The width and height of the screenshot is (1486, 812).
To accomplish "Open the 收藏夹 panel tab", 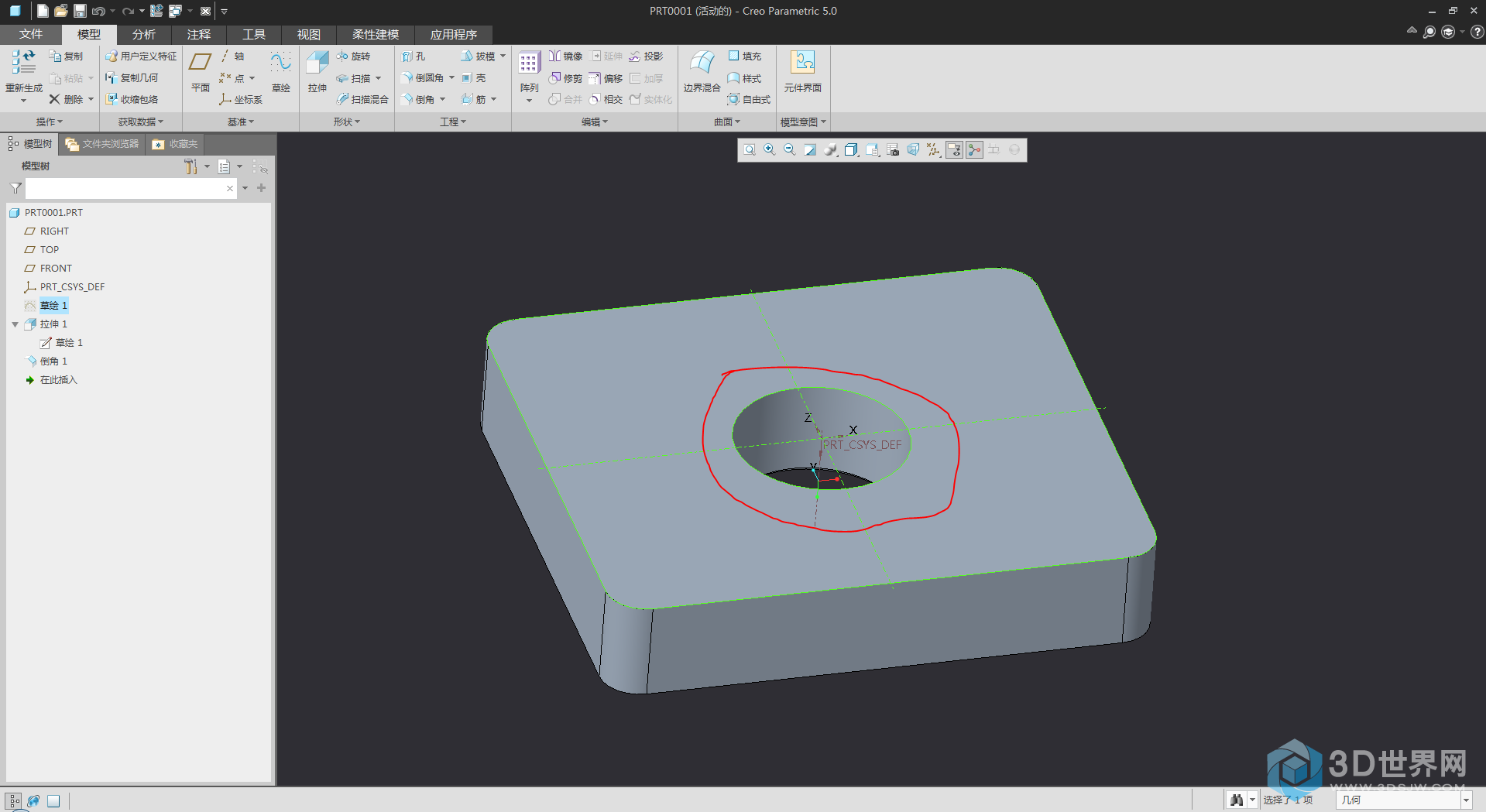I will coord(176,144).
